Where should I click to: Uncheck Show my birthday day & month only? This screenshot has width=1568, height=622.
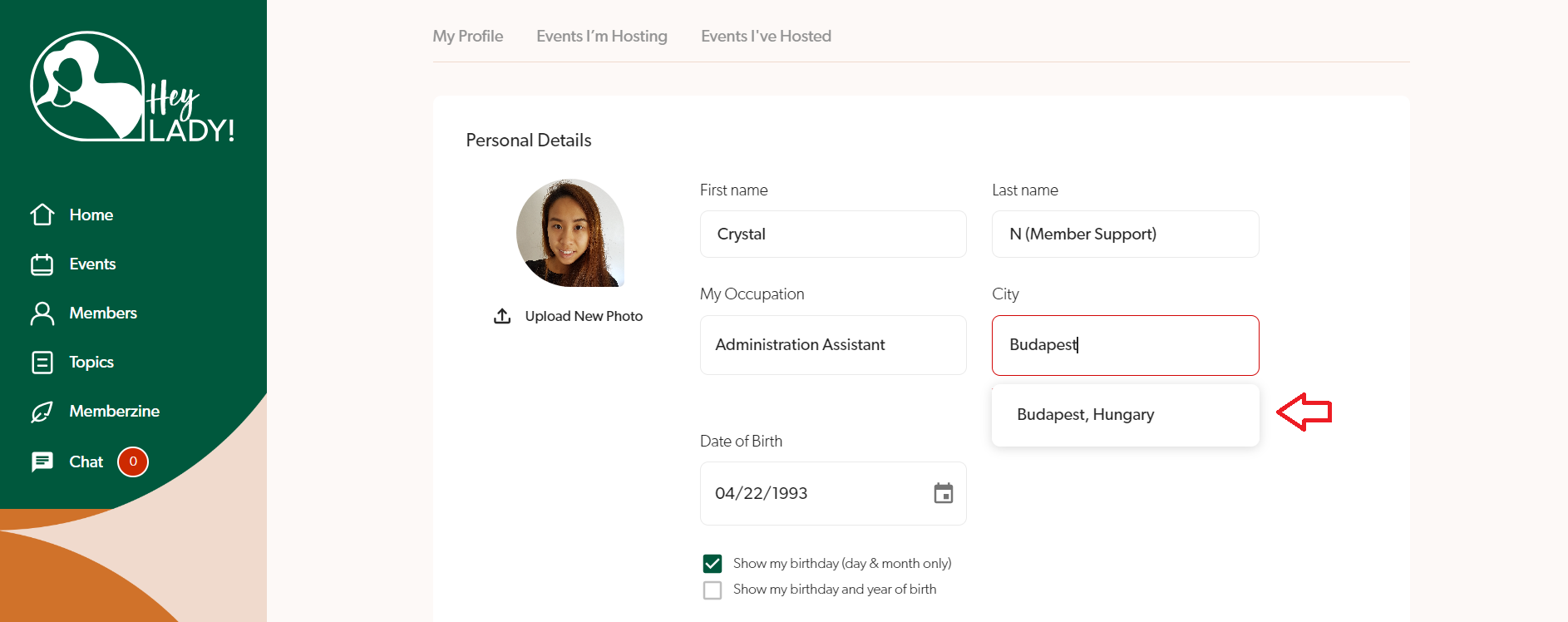713,564
